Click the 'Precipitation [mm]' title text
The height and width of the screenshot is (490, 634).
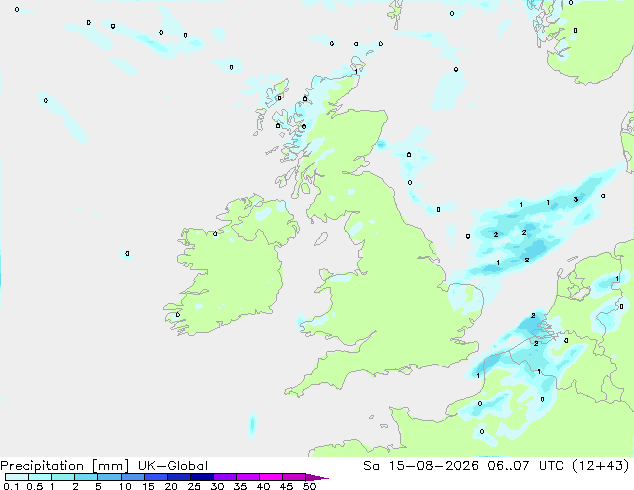pos(65,466)
